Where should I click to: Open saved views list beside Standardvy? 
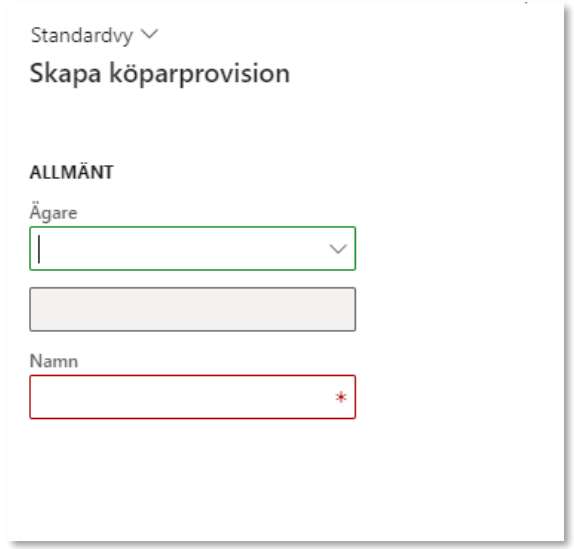[149, 34]
